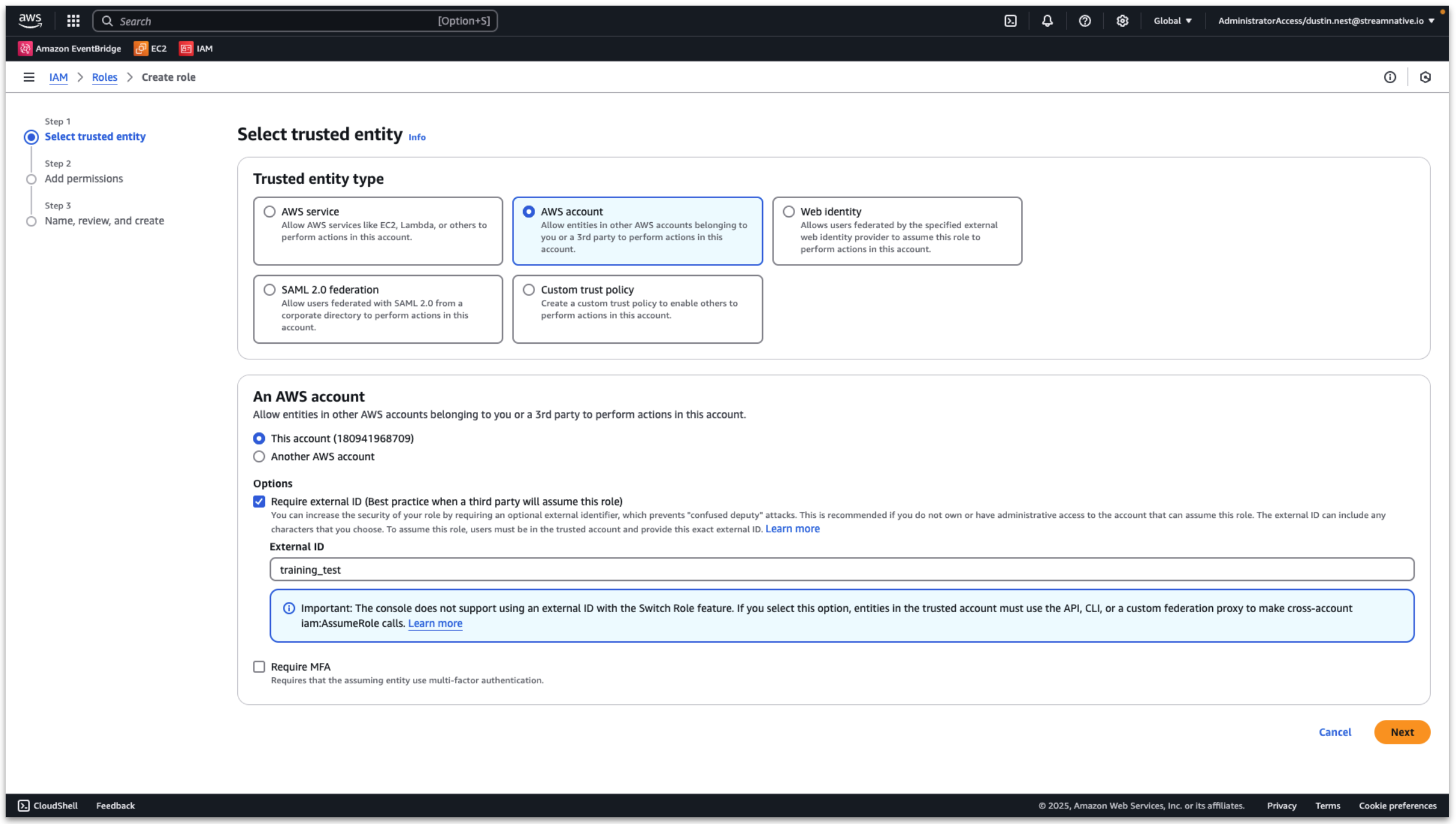Refresh the Create role page

coord(1426,77)
